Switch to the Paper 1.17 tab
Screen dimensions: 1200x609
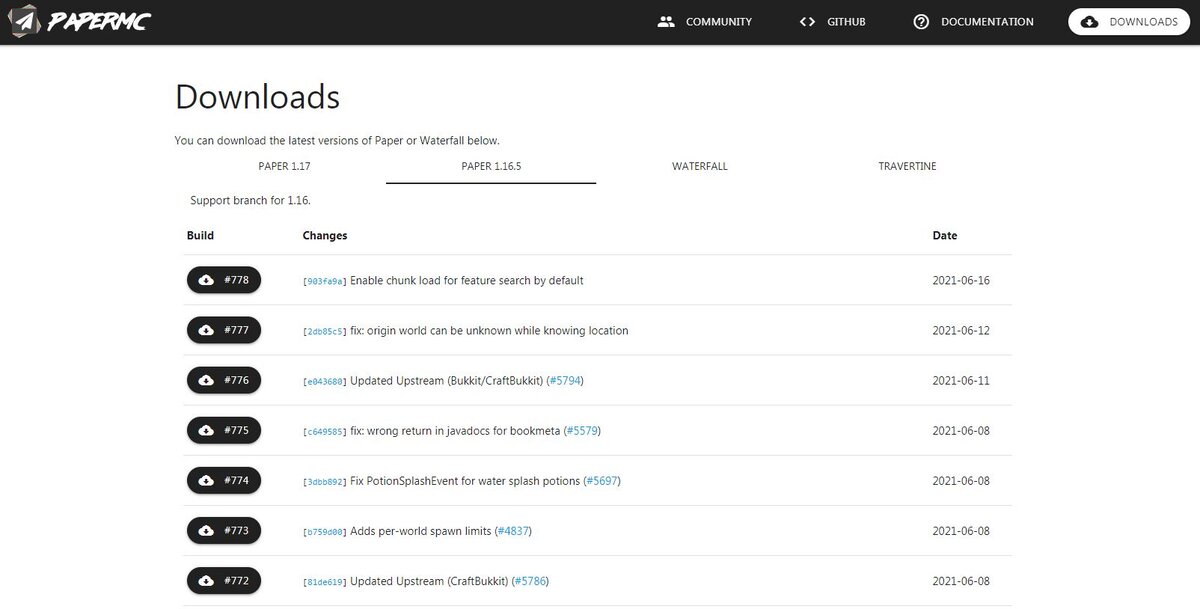[x=284, y=166]
